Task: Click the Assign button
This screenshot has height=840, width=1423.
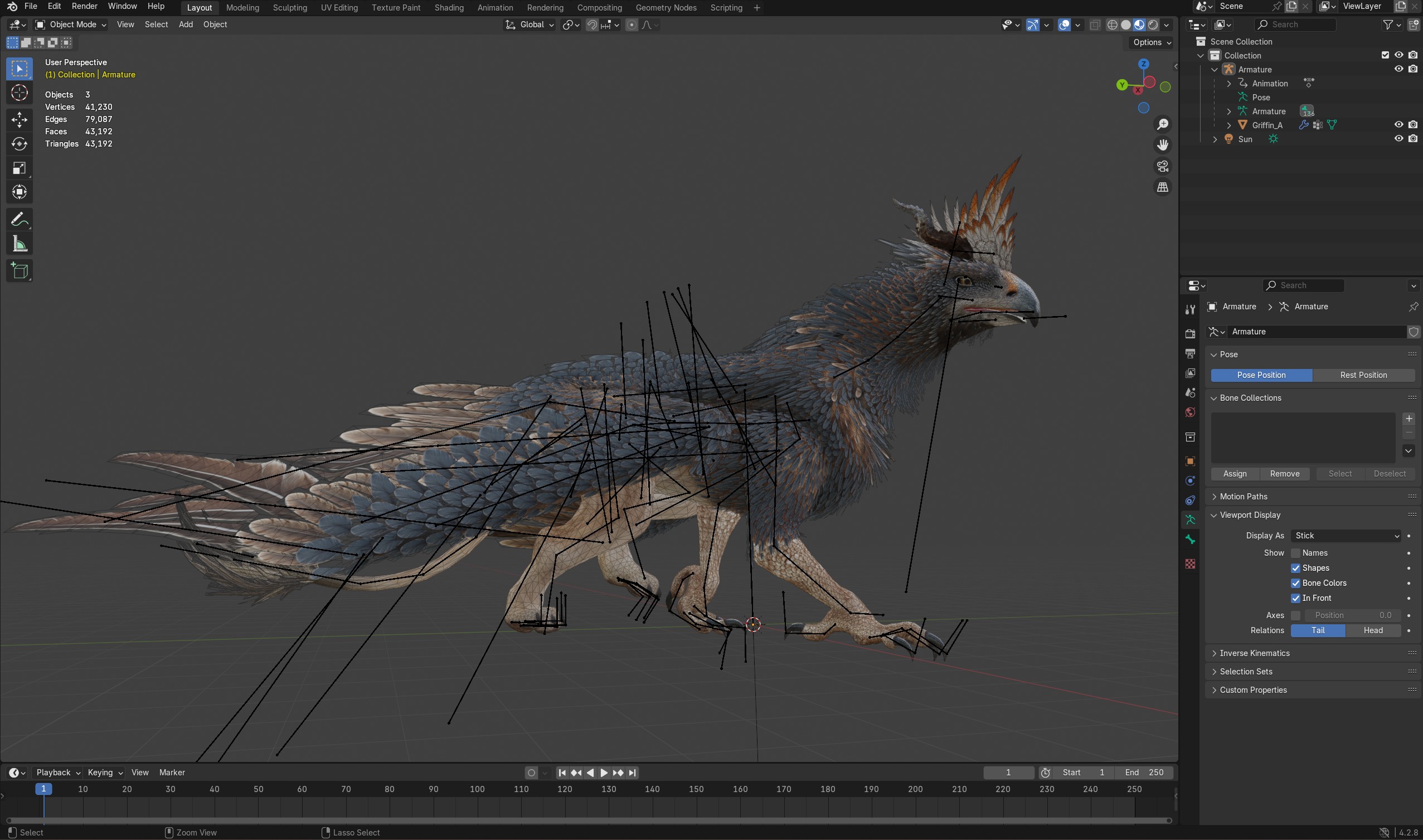Action: 1235,474
